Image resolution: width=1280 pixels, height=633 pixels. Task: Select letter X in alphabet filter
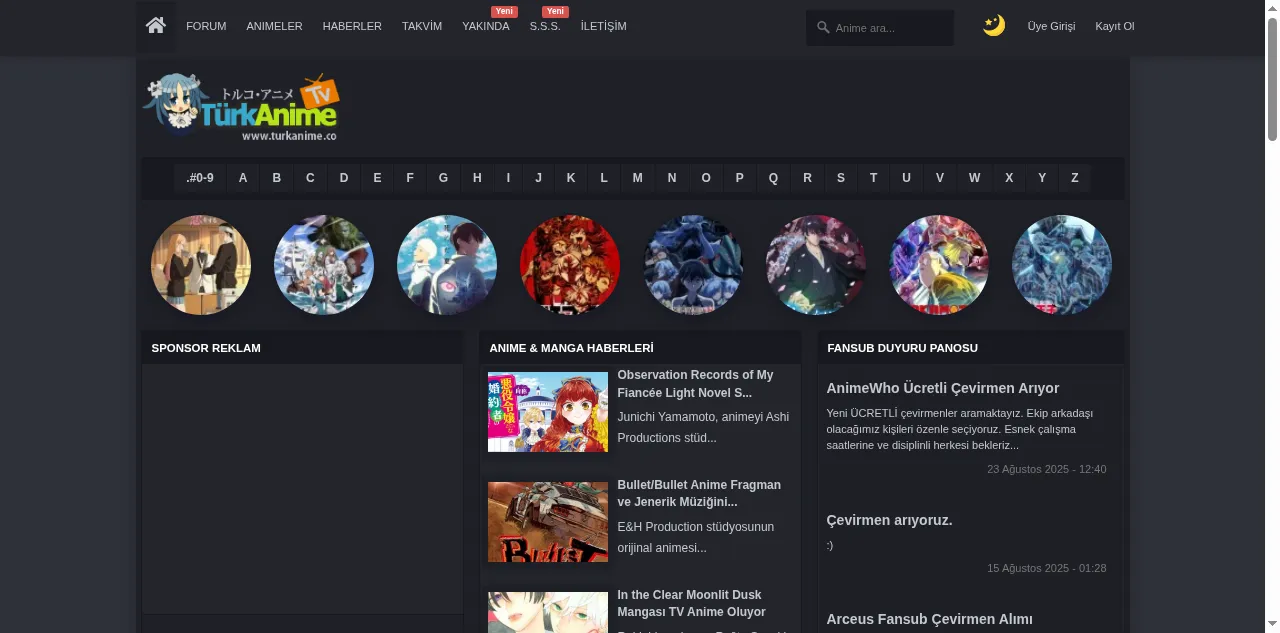coord(1009,178)
